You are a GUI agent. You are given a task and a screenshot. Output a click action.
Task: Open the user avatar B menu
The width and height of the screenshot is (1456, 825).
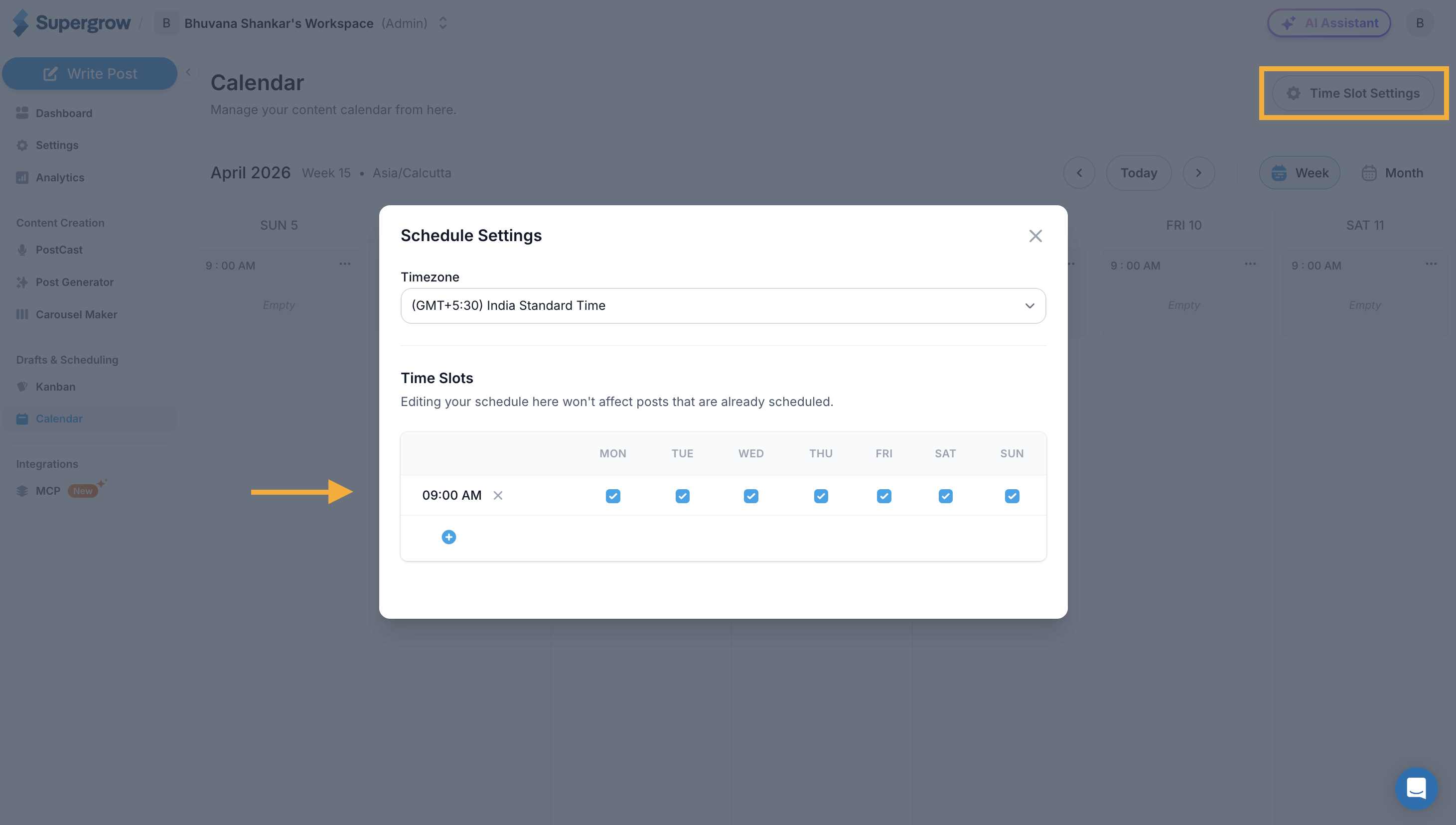[1419, 22]
